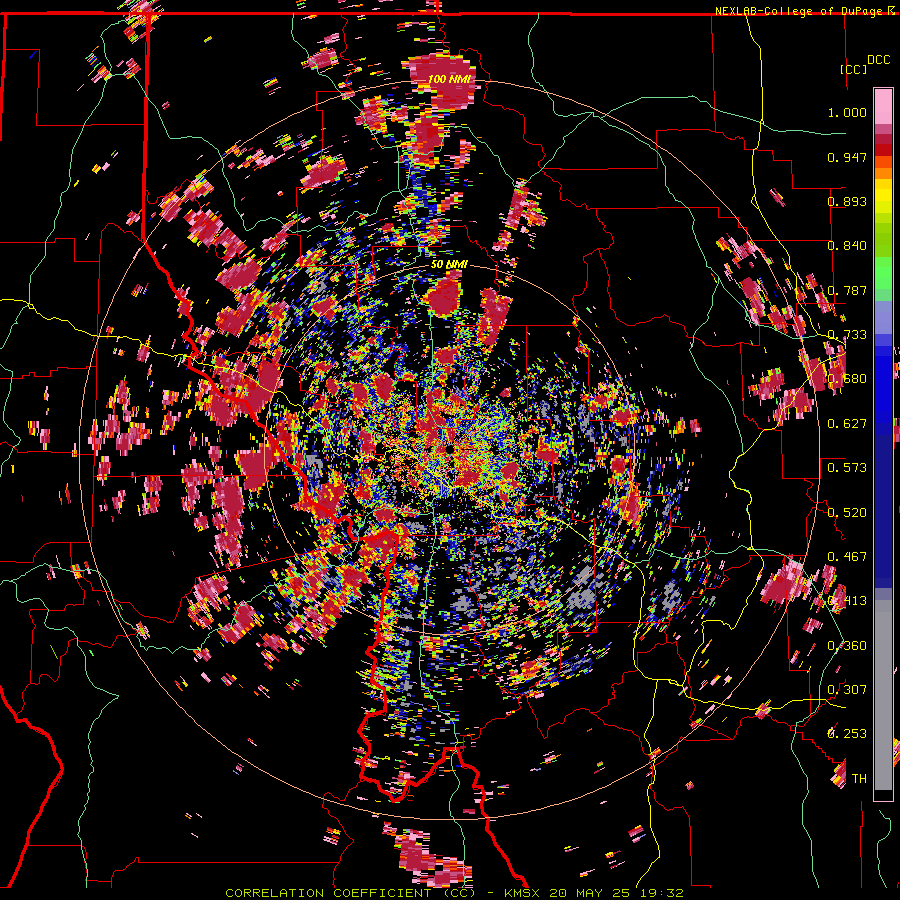900x900 pixels.
Task: Select the 0.307 scale value
Action: [847, 690]
